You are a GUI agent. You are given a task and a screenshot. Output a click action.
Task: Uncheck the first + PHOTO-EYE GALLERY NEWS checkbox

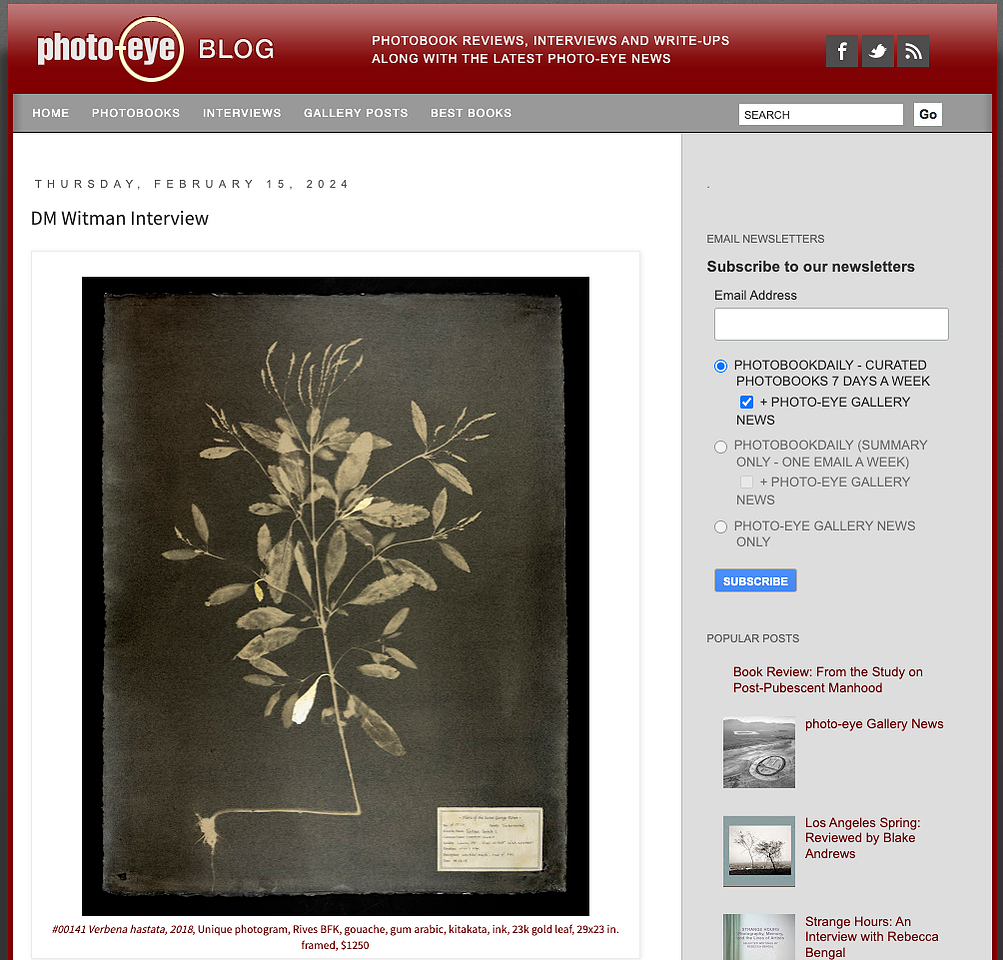[x=746, y=402]
